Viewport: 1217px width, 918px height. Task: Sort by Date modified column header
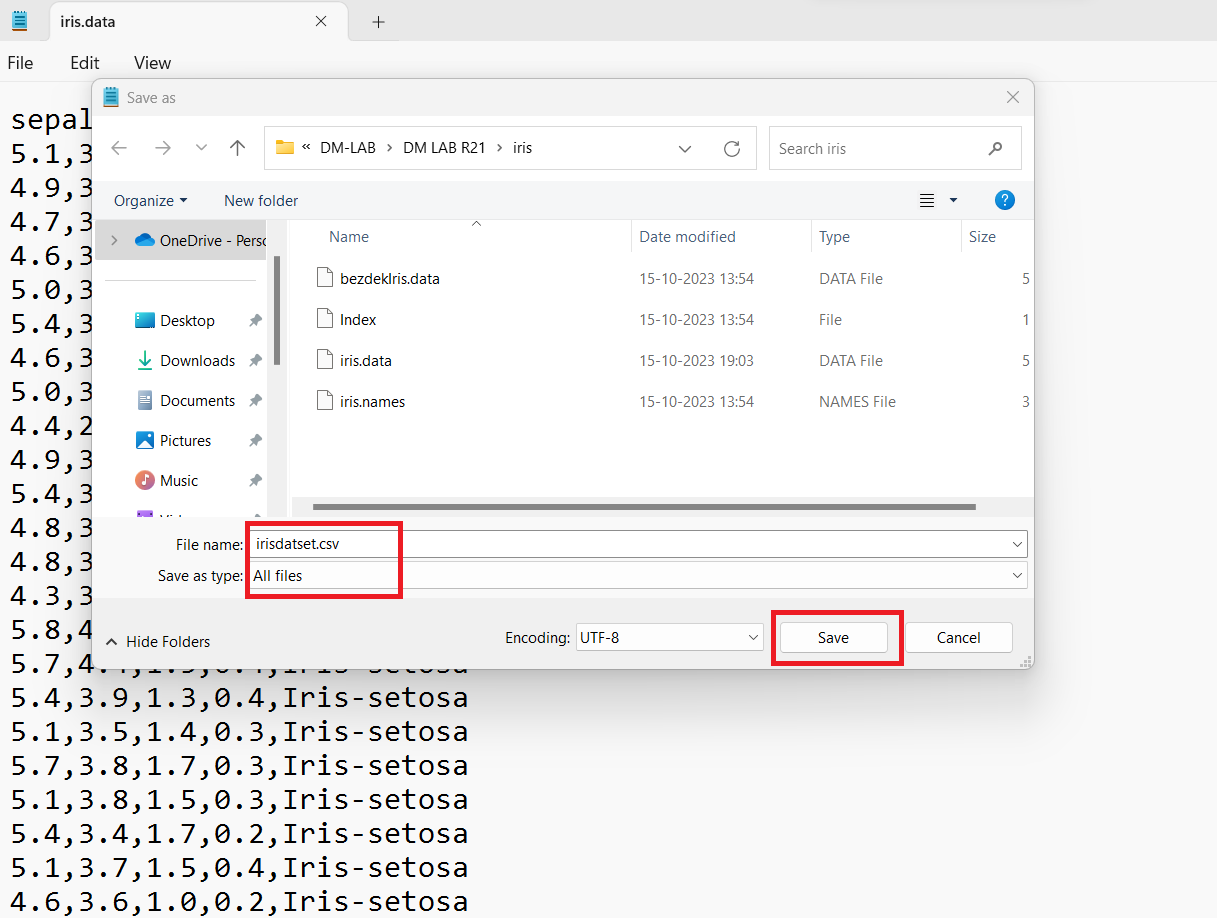click(x=687, y=237)
